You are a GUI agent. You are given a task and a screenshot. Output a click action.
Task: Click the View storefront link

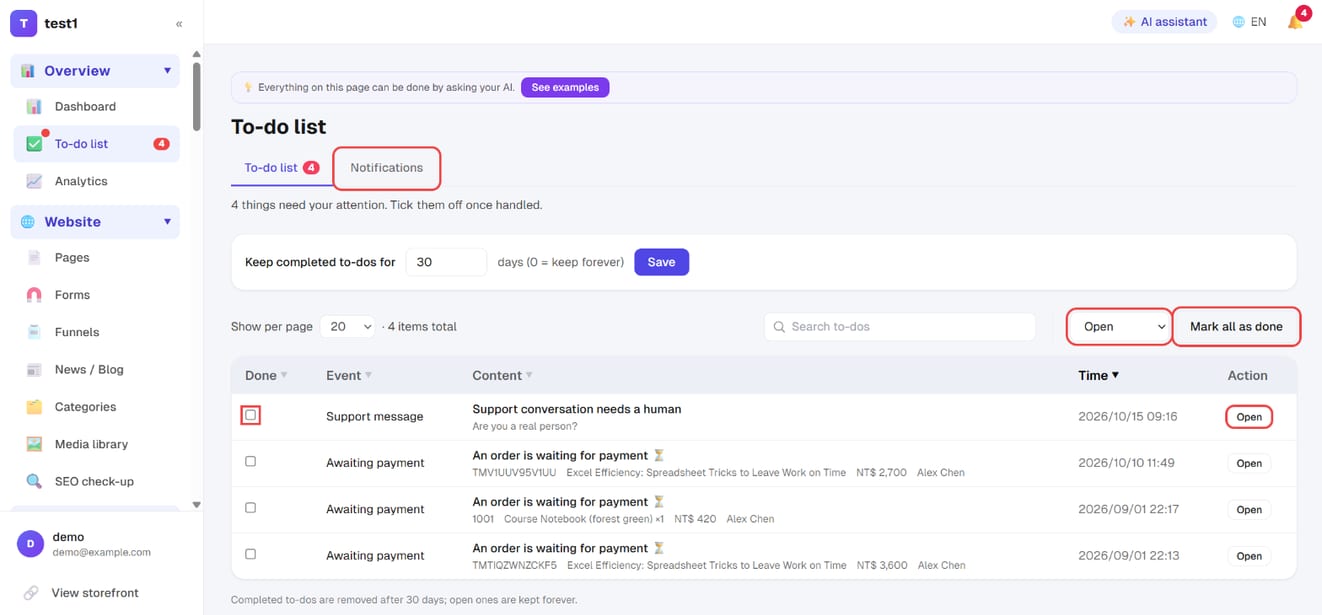click(96, 593)
